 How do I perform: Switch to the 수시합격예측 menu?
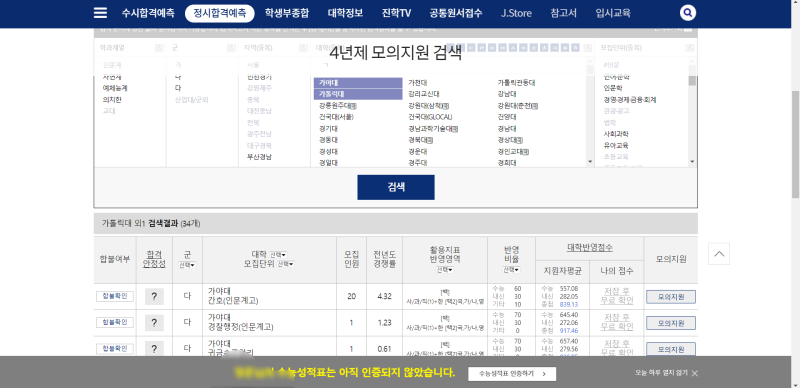click(148, 13)
